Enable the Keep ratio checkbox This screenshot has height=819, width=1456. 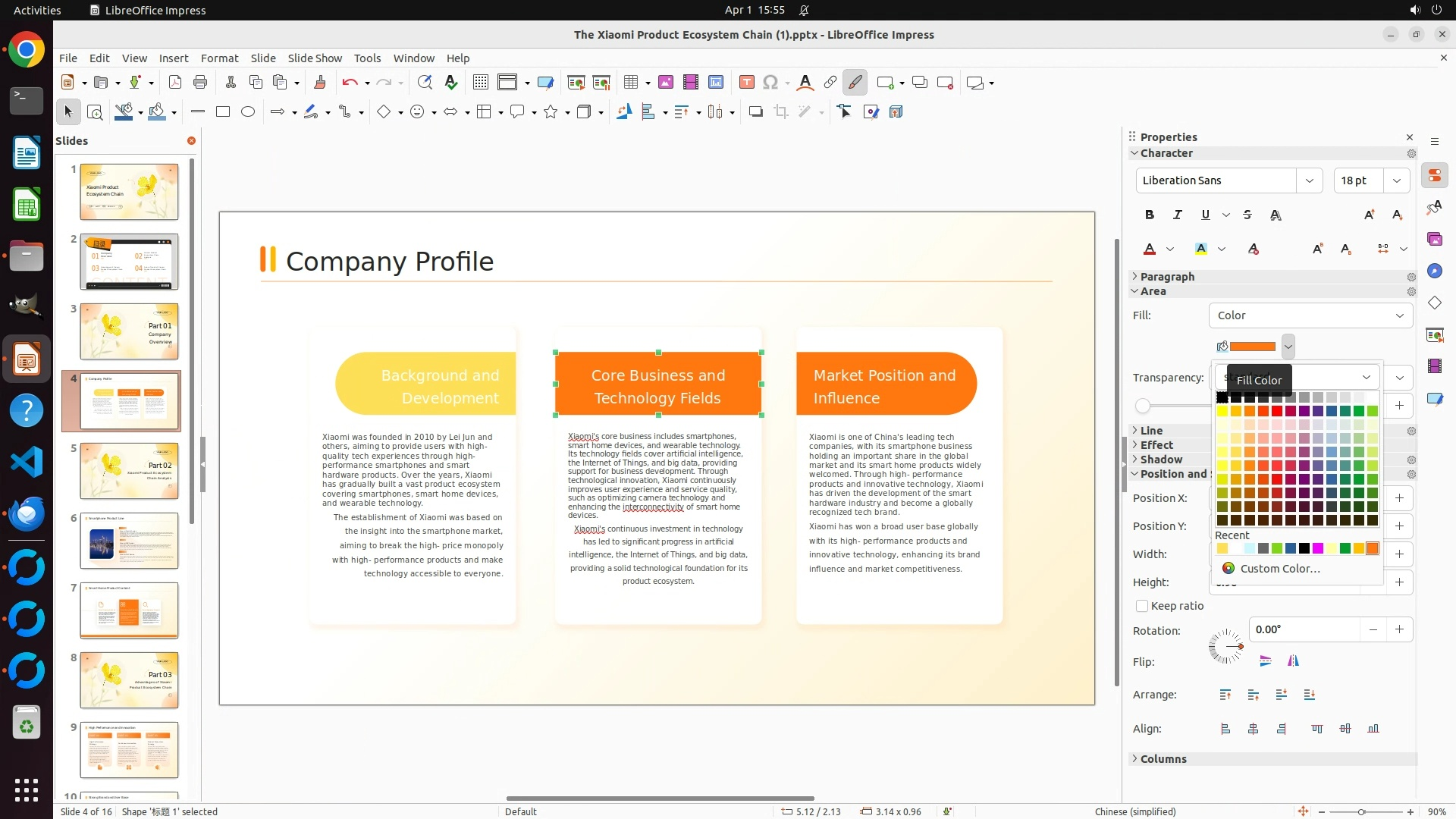coord(1142,606)
